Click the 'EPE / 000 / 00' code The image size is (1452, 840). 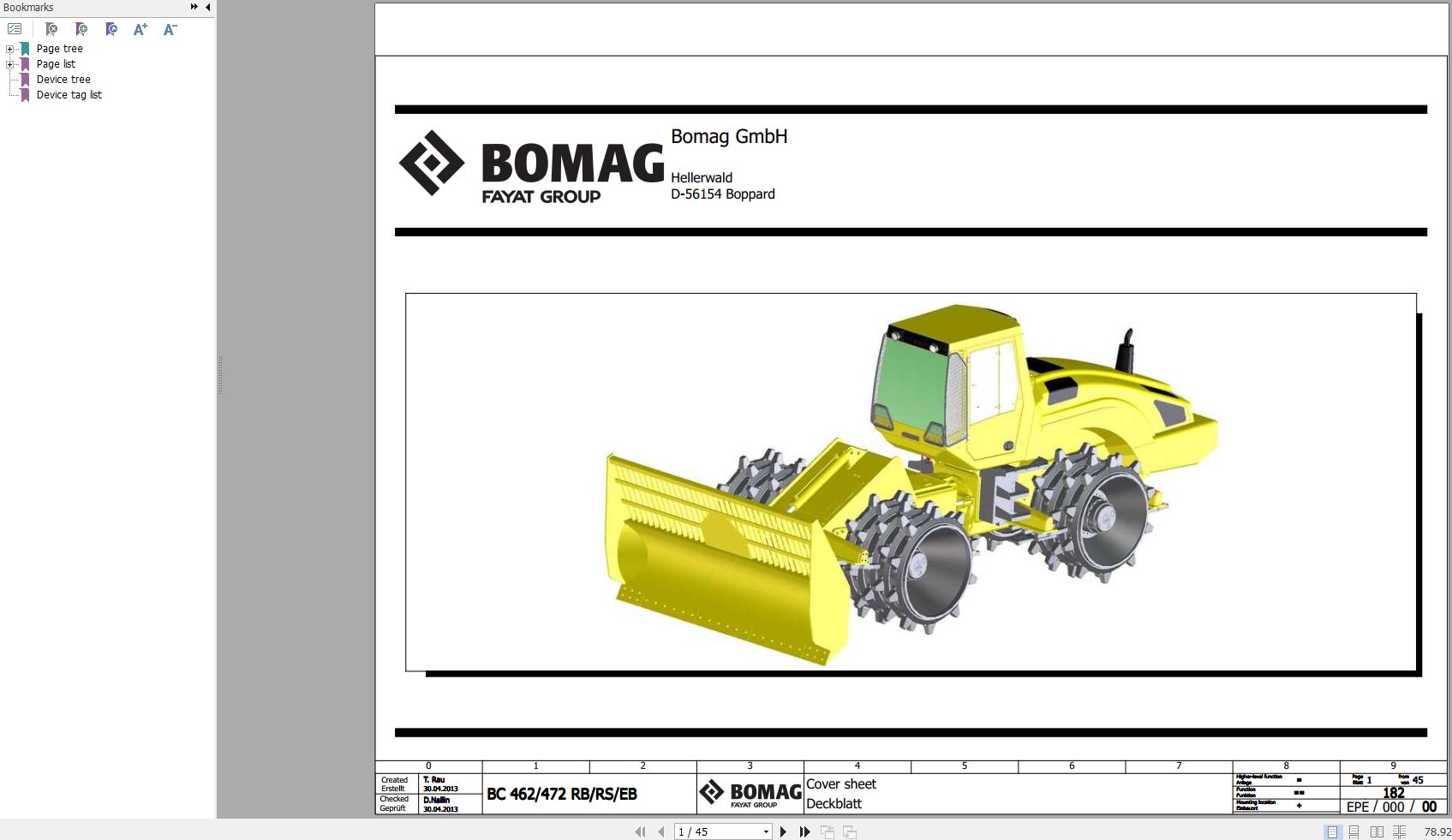1391,807
